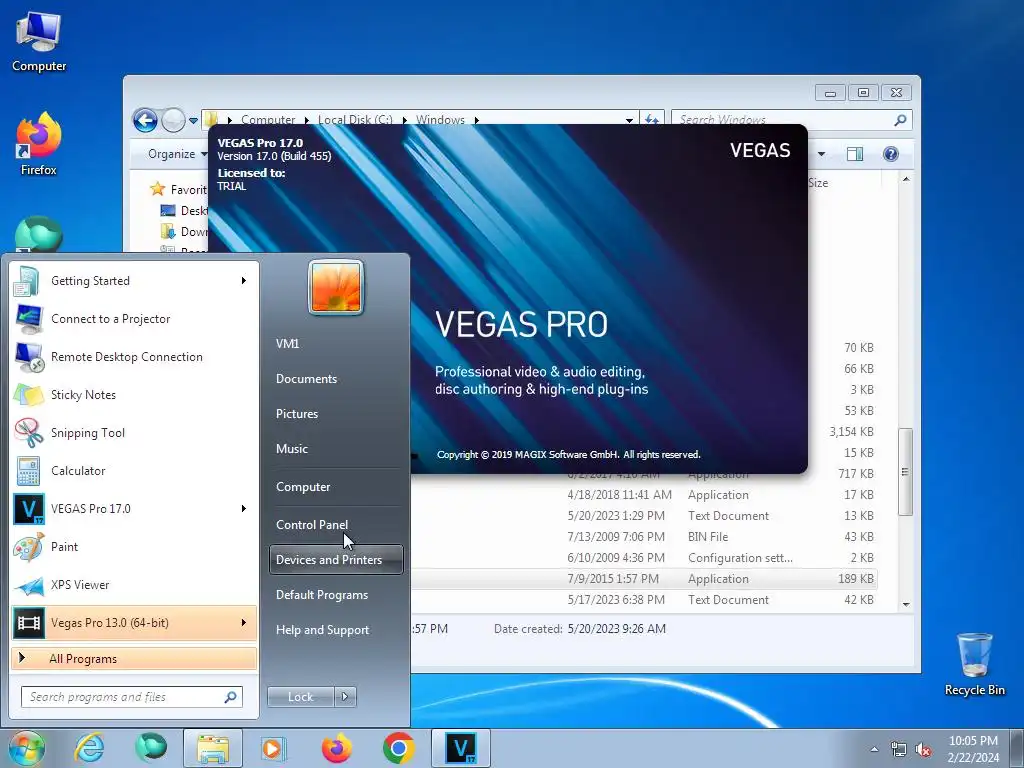The image size is (1024, 768).
Task: Open Organize menu in Explorer
Action: [x=175, y=154]
